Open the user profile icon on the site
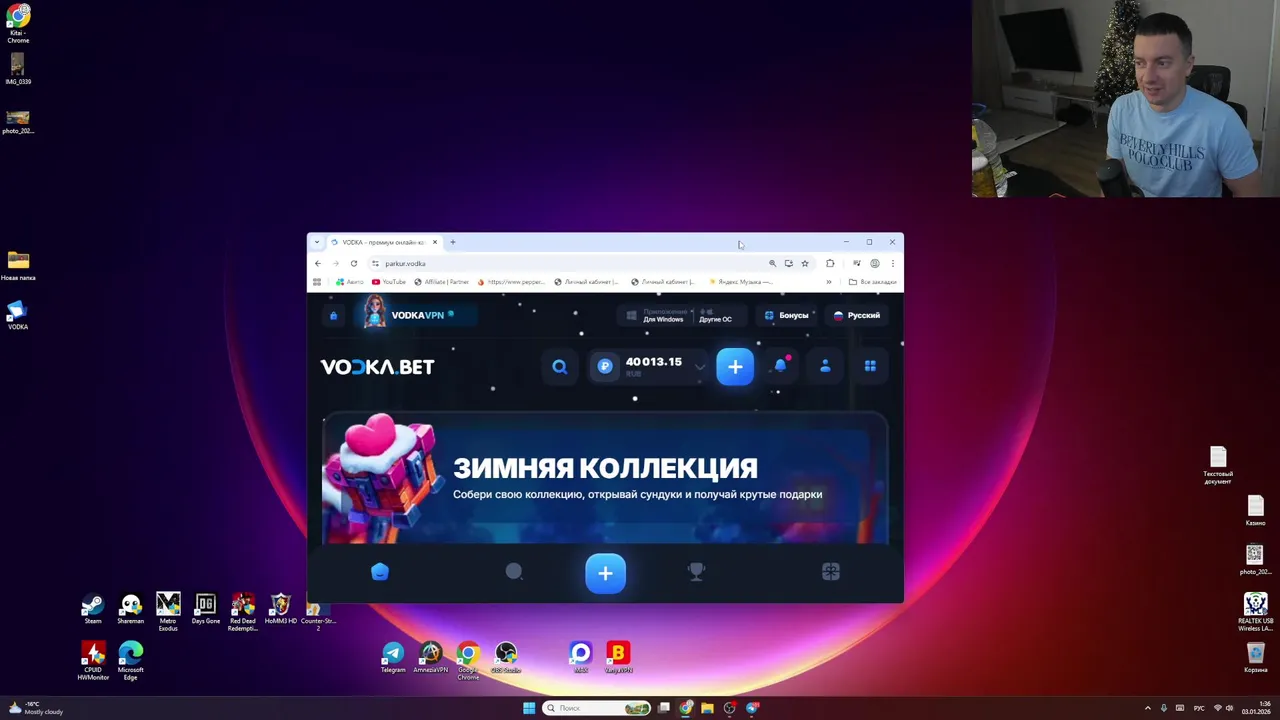The width and height of the screenshot is (1280, 720). pyautogui.click(x=825, y=367)
